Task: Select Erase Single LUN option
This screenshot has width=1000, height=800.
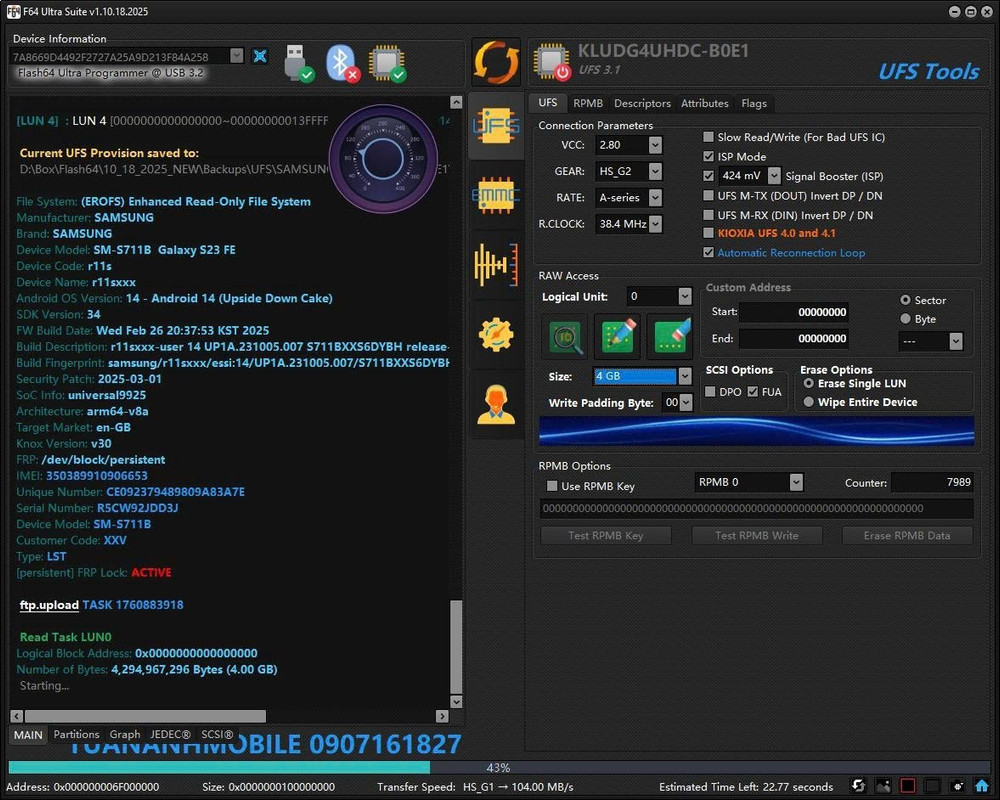Action: tap(808, 383)
